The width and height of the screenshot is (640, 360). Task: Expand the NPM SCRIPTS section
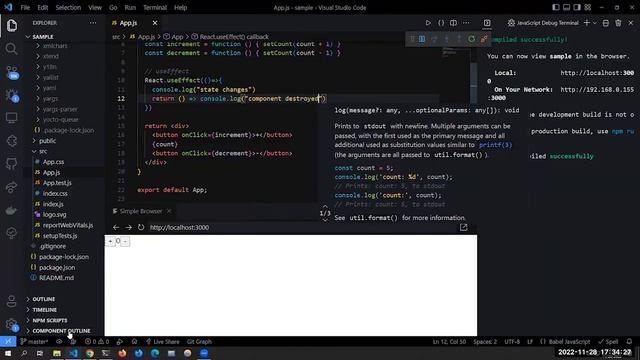pos(49,320)
